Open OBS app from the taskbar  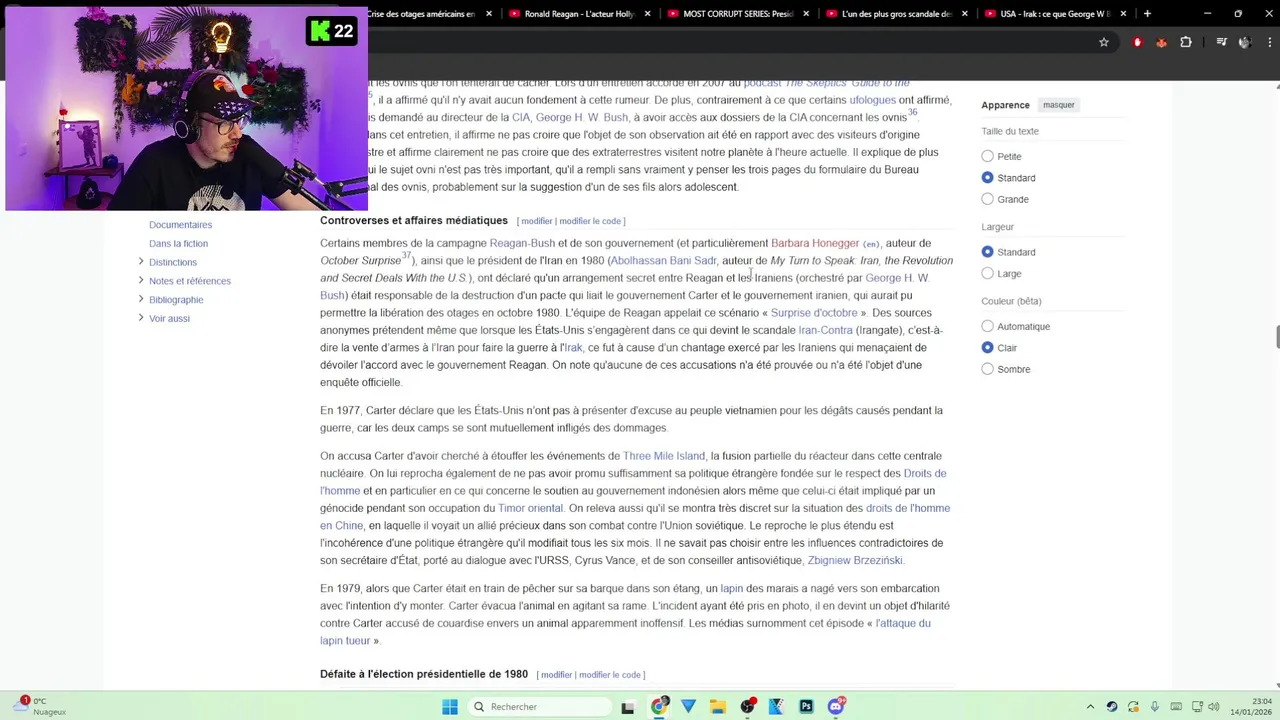[x=747, y=707]
